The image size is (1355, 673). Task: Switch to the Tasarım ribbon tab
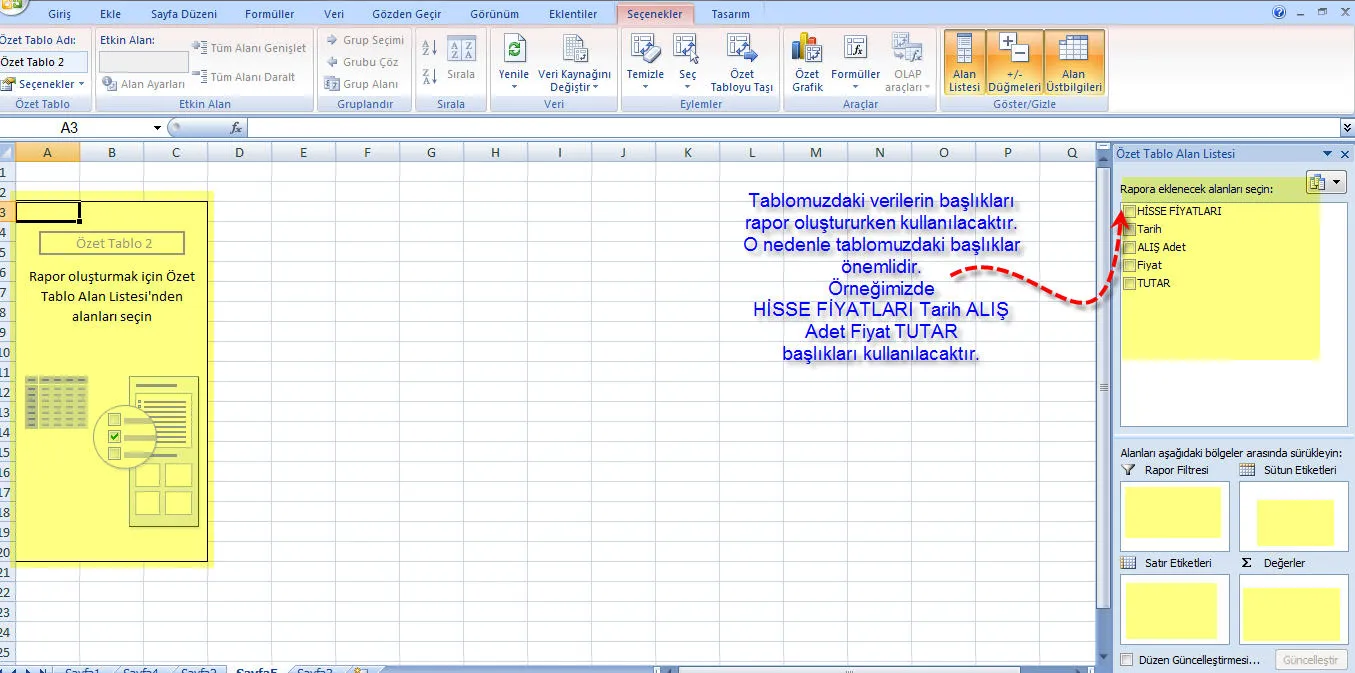[x=730, y=14]
